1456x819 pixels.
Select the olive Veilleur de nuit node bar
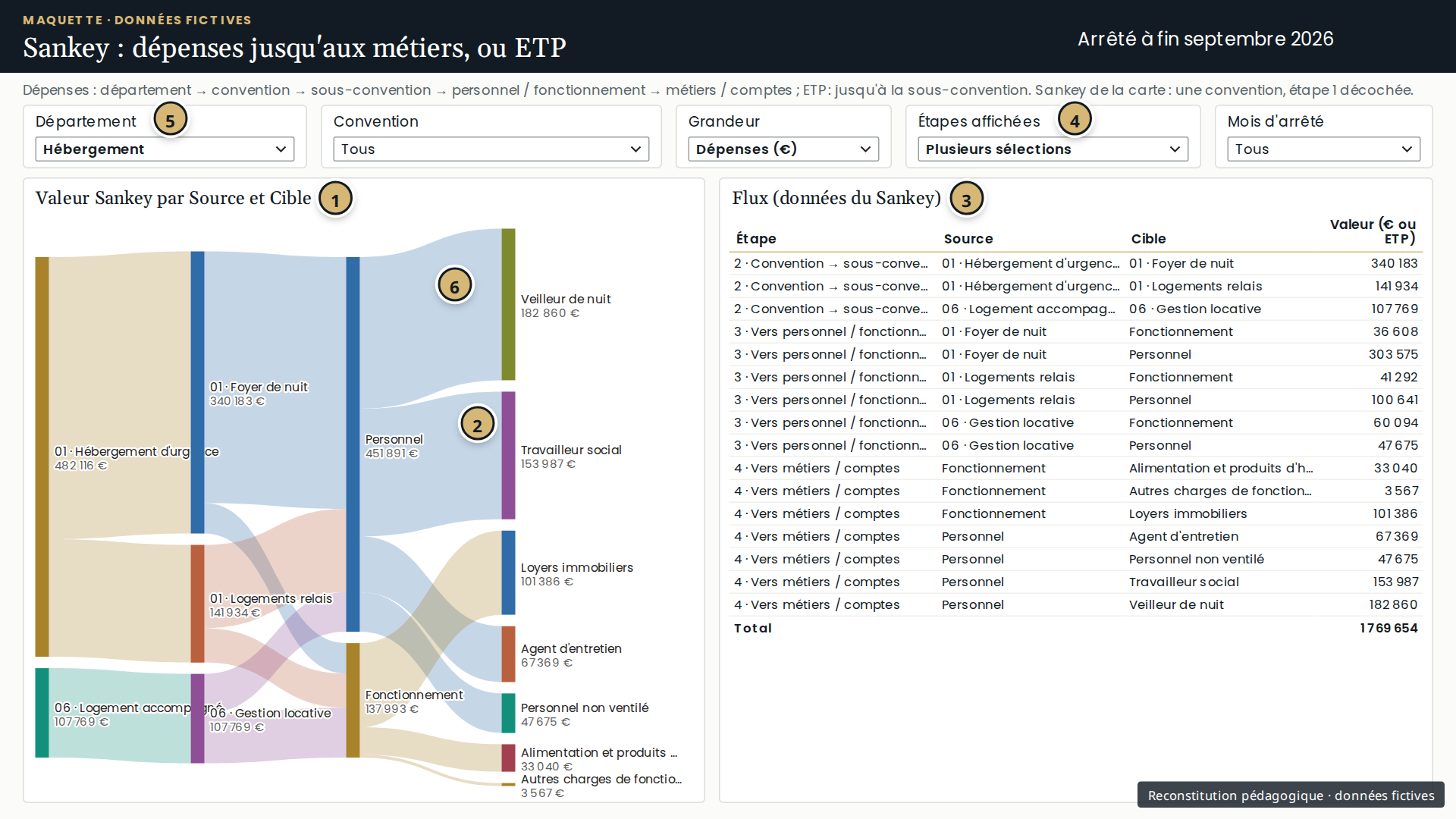pyautogui.click(x=508, y=304)
